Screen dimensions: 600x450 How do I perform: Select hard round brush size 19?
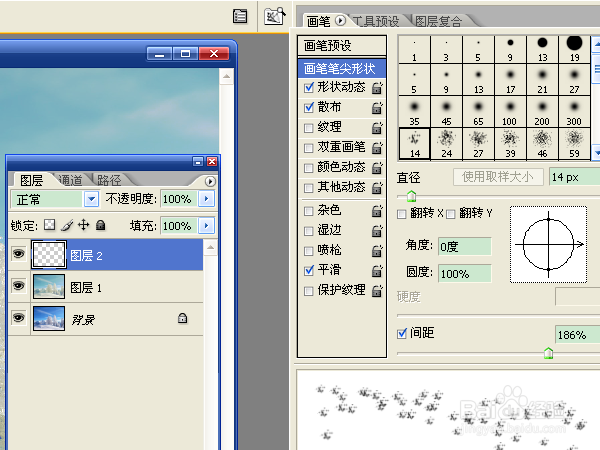tap(574, 49)
